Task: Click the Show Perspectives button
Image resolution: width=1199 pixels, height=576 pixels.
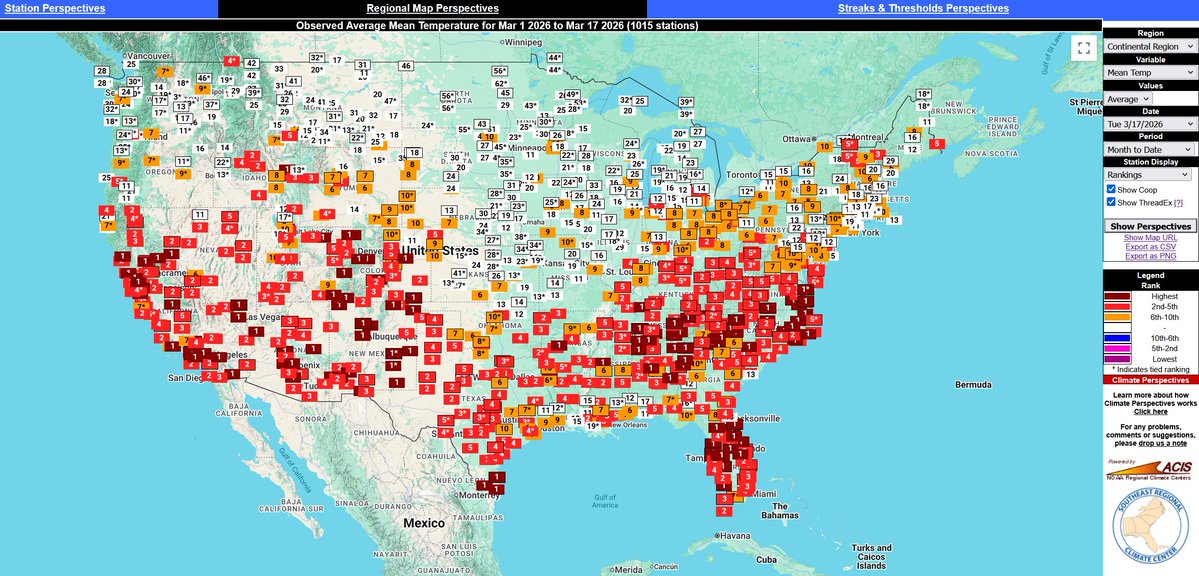Action: pyautogui.click(x=1151, y=226)
